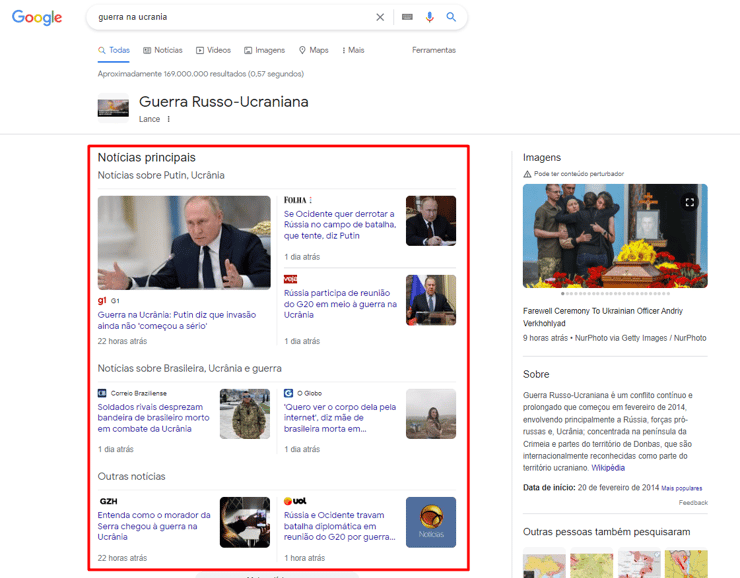Open the on-screen keyboard icon
The image size is (740, 578).
(407, 17)
